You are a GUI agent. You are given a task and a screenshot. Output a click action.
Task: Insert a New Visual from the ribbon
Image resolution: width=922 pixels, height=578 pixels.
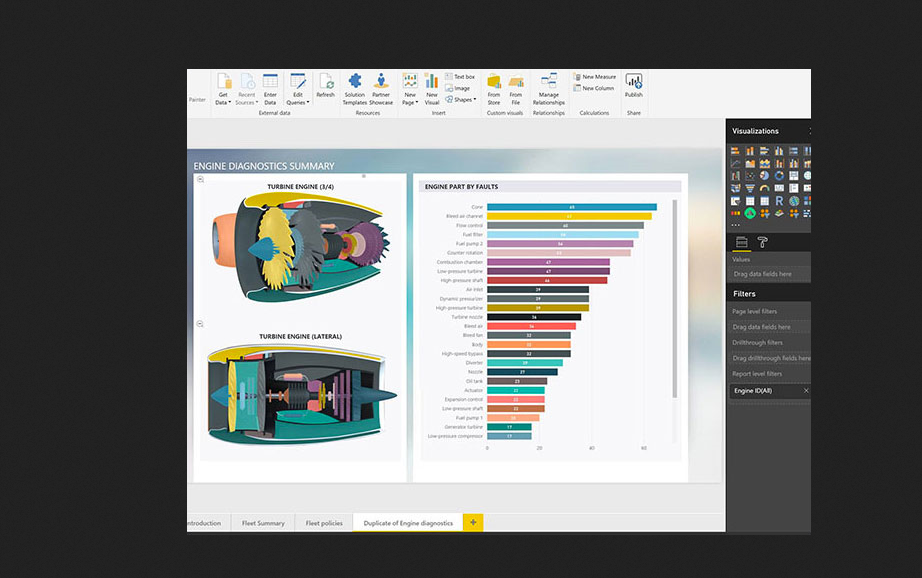(x=431, y=83)
